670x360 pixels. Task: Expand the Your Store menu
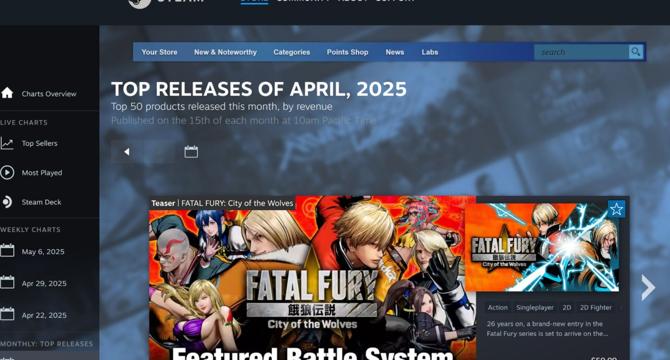coord(159,52)
